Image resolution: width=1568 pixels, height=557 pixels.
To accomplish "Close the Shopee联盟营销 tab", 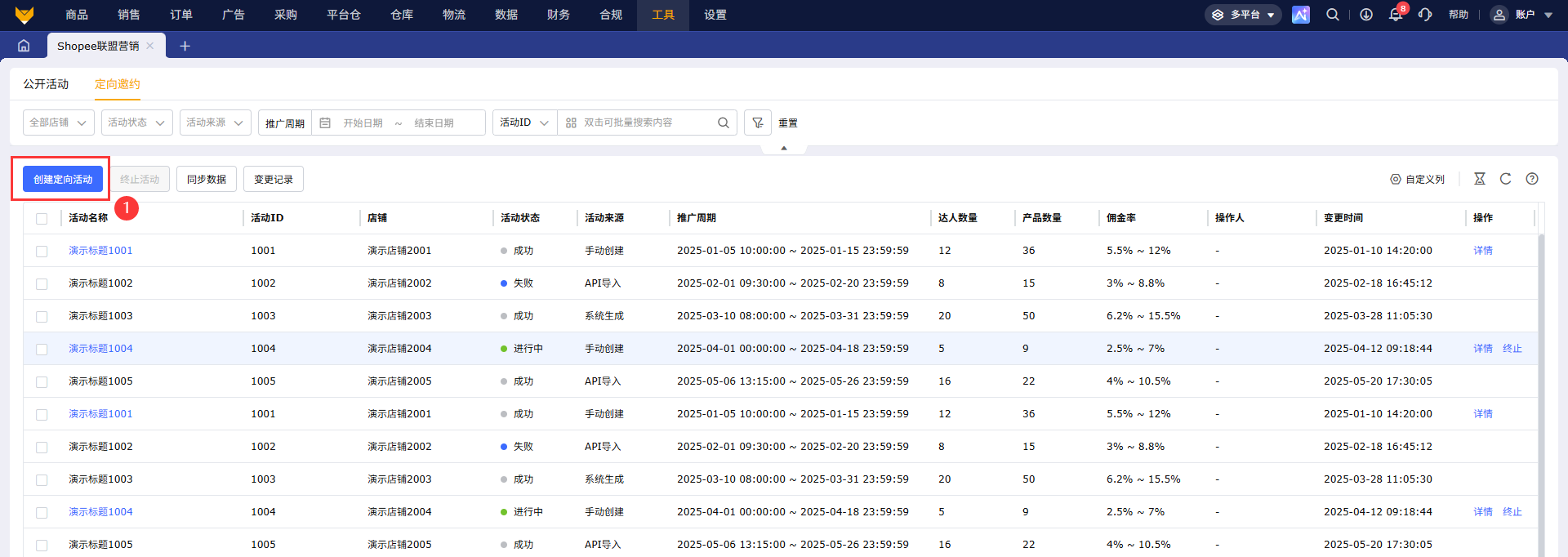I will [x=150, y=46].
